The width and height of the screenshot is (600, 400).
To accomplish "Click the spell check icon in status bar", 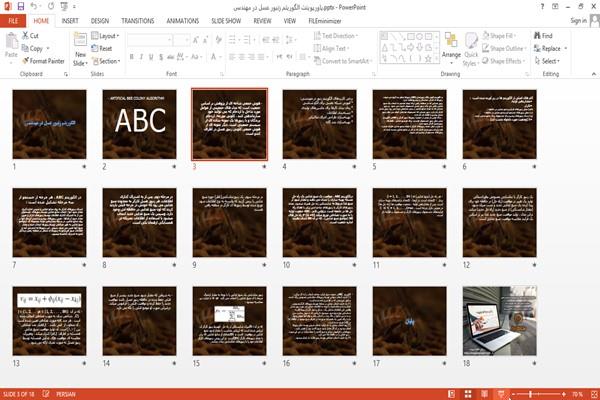I will (x=46, y=394).
